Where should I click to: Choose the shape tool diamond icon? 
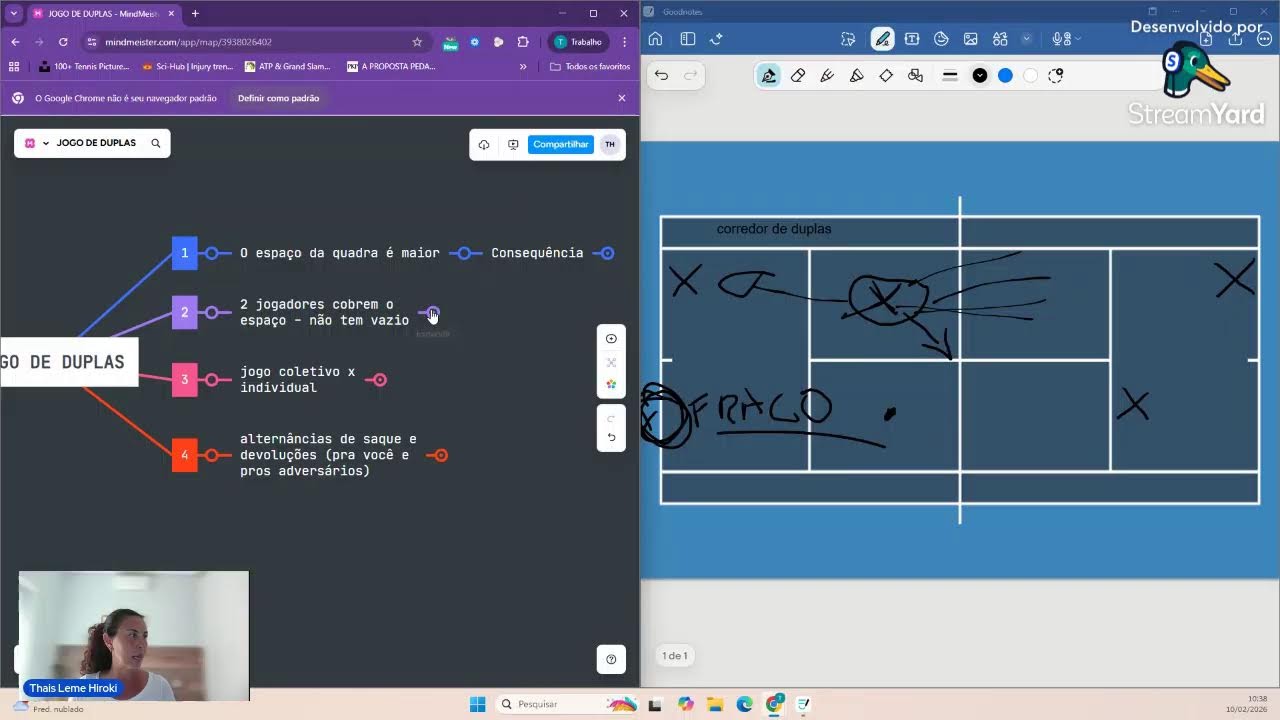coord(886,76)
